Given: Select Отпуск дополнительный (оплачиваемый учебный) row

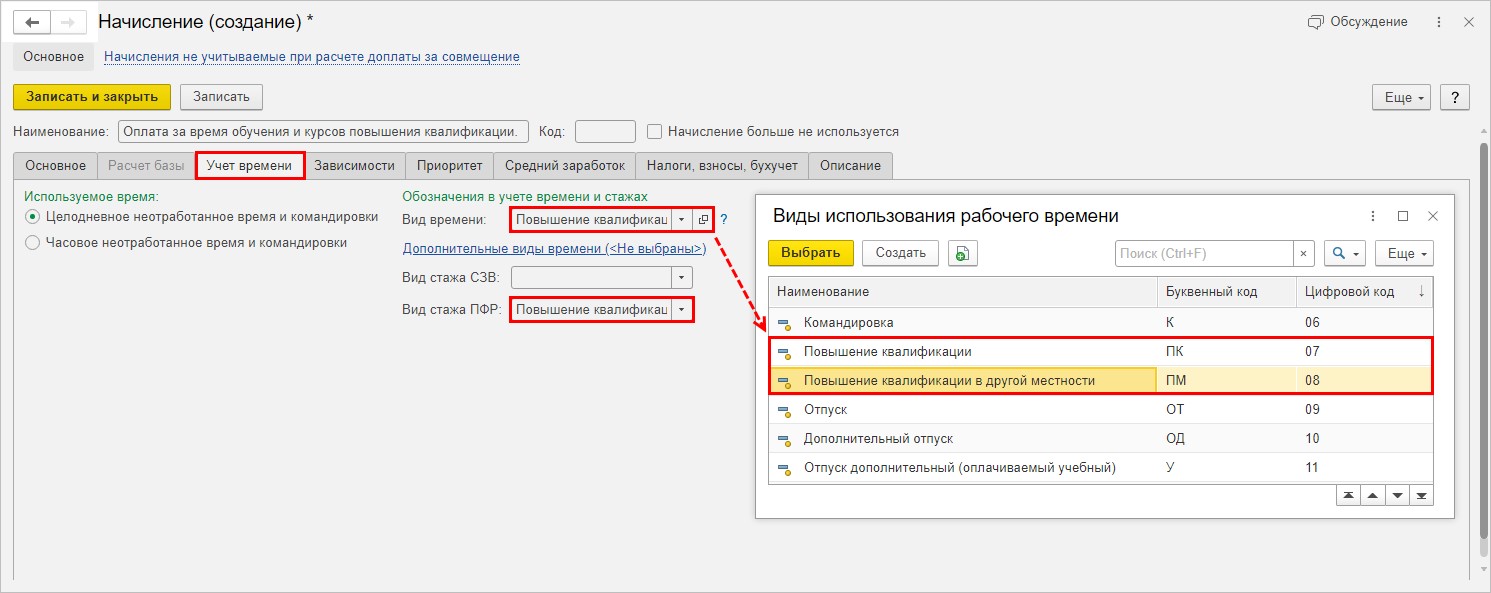Looking at the screenshot, I should click(x=1100, y=468).
